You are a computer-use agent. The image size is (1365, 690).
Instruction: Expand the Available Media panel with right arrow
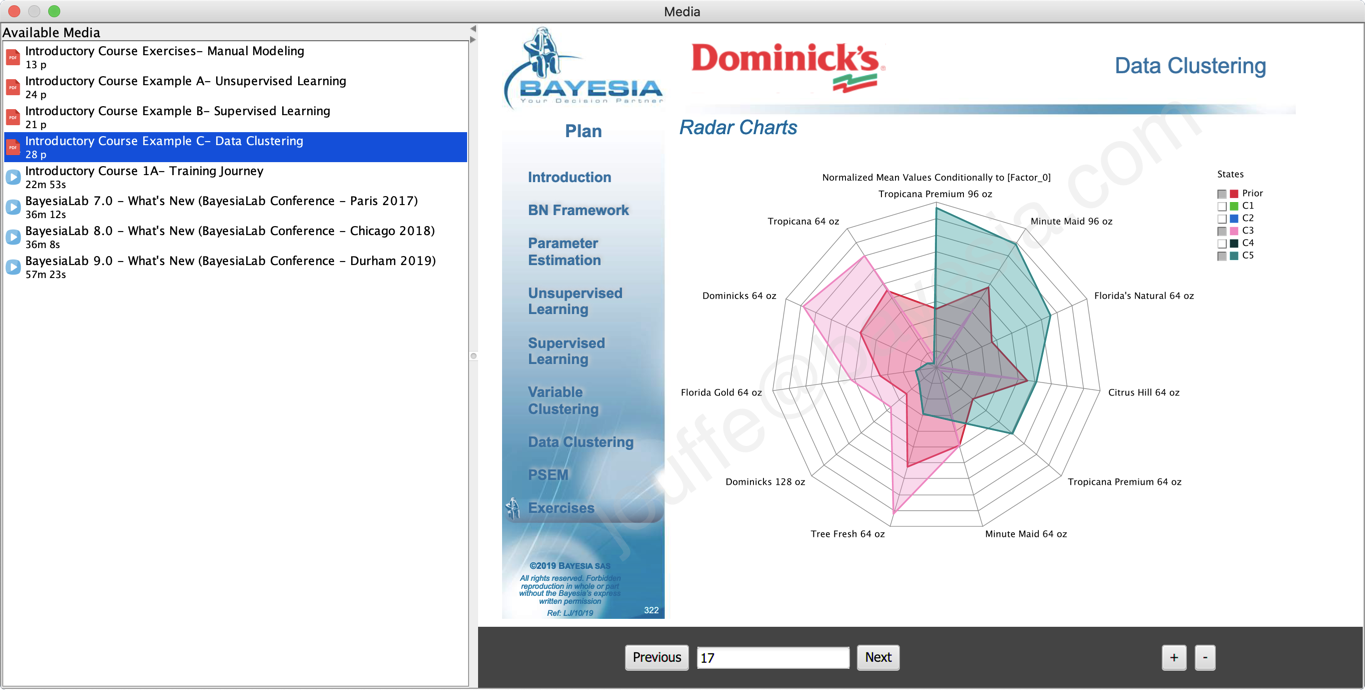click(x=473, y=40)
